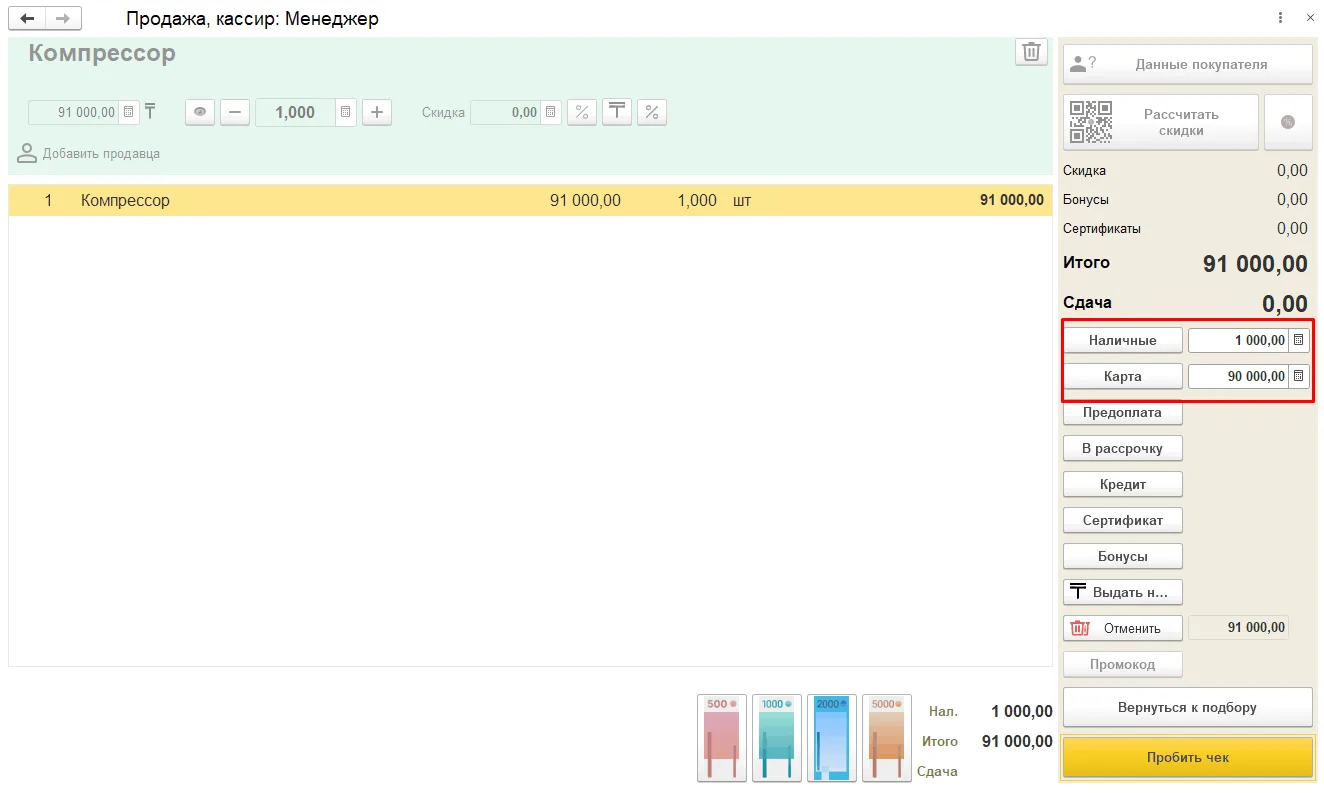
Task: Click Добавить продавца to add a seller
Action: click(89, 153)
